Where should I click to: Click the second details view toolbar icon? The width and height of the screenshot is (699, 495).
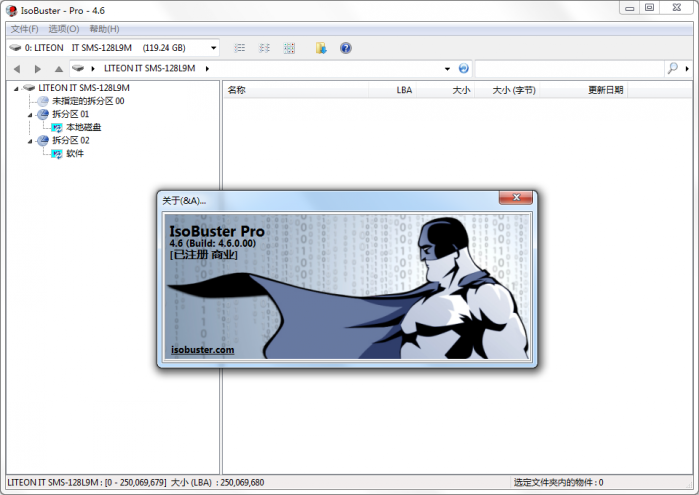click(x=264, y=48)
